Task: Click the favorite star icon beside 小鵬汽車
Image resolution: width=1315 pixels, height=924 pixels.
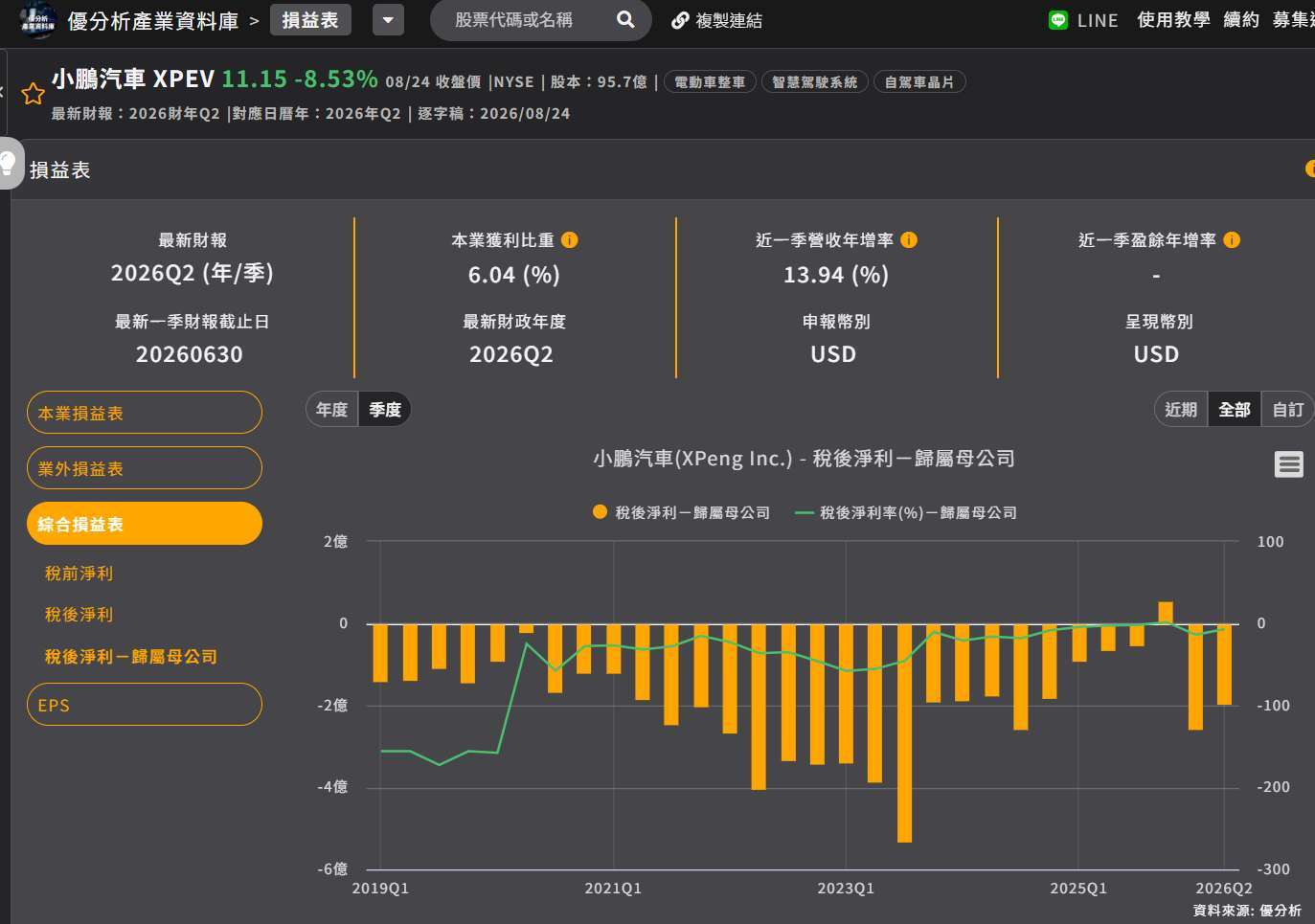Action: pos(34,93)
